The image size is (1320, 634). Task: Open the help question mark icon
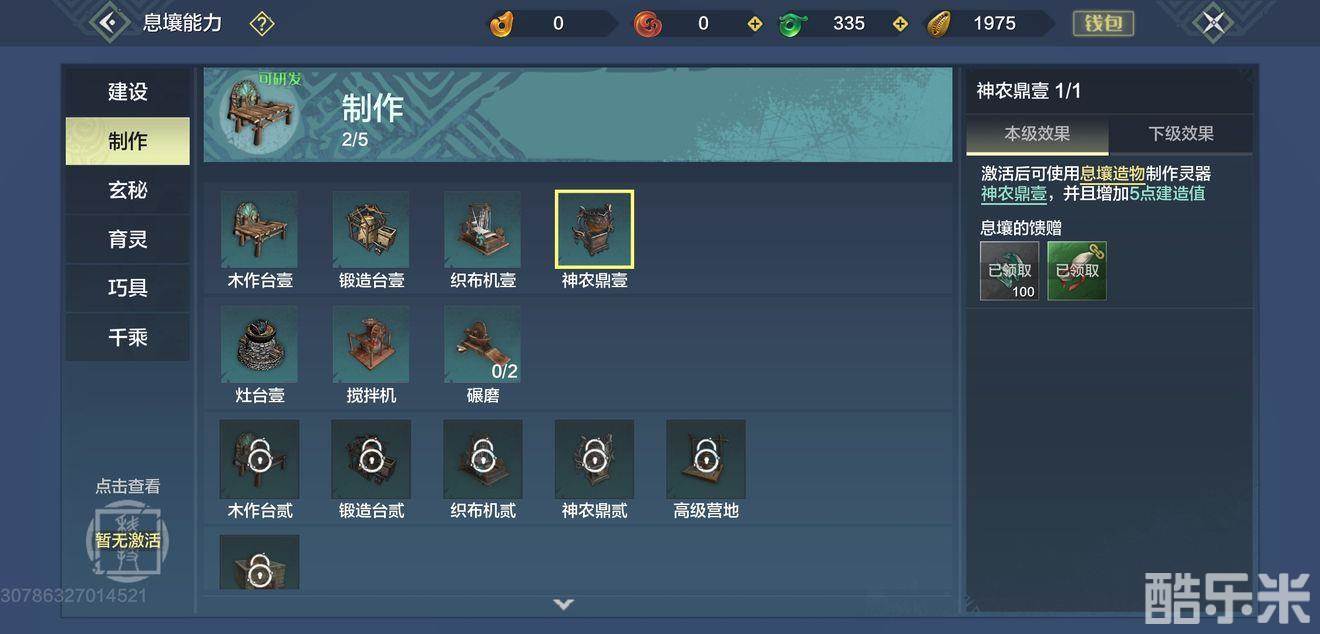point(262,23)
